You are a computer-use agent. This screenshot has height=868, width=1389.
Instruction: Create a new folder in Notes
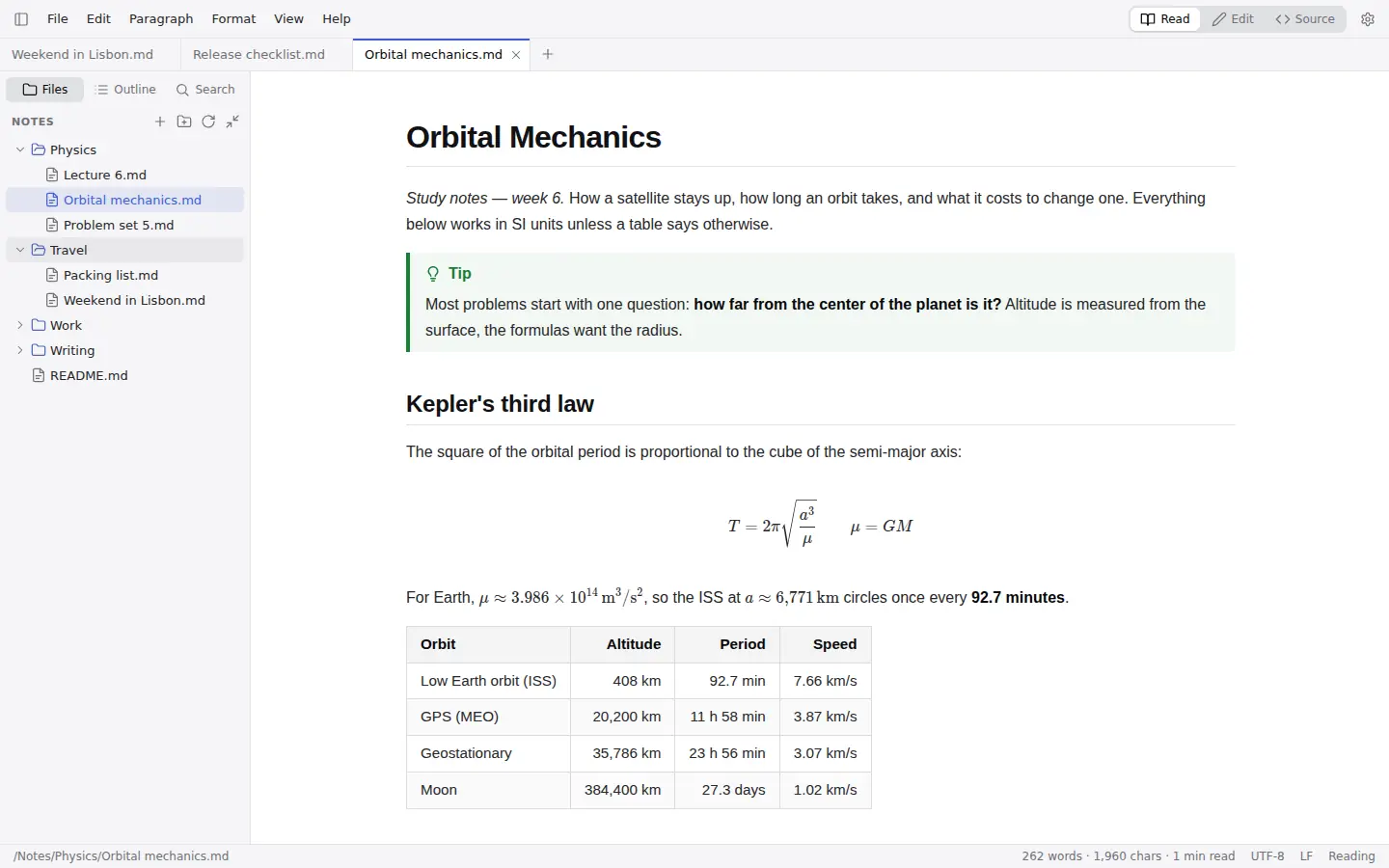click(x=184, y=122)
